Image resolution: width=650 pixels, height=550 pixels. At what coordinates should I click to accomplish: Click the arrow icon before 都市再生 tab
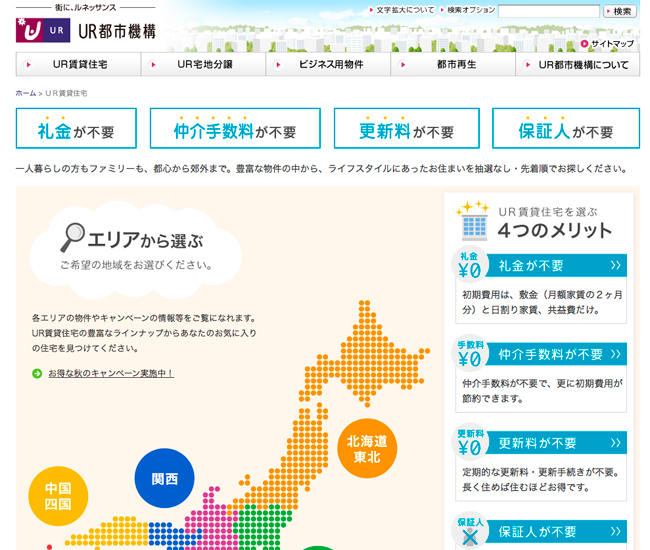[403, 65]
